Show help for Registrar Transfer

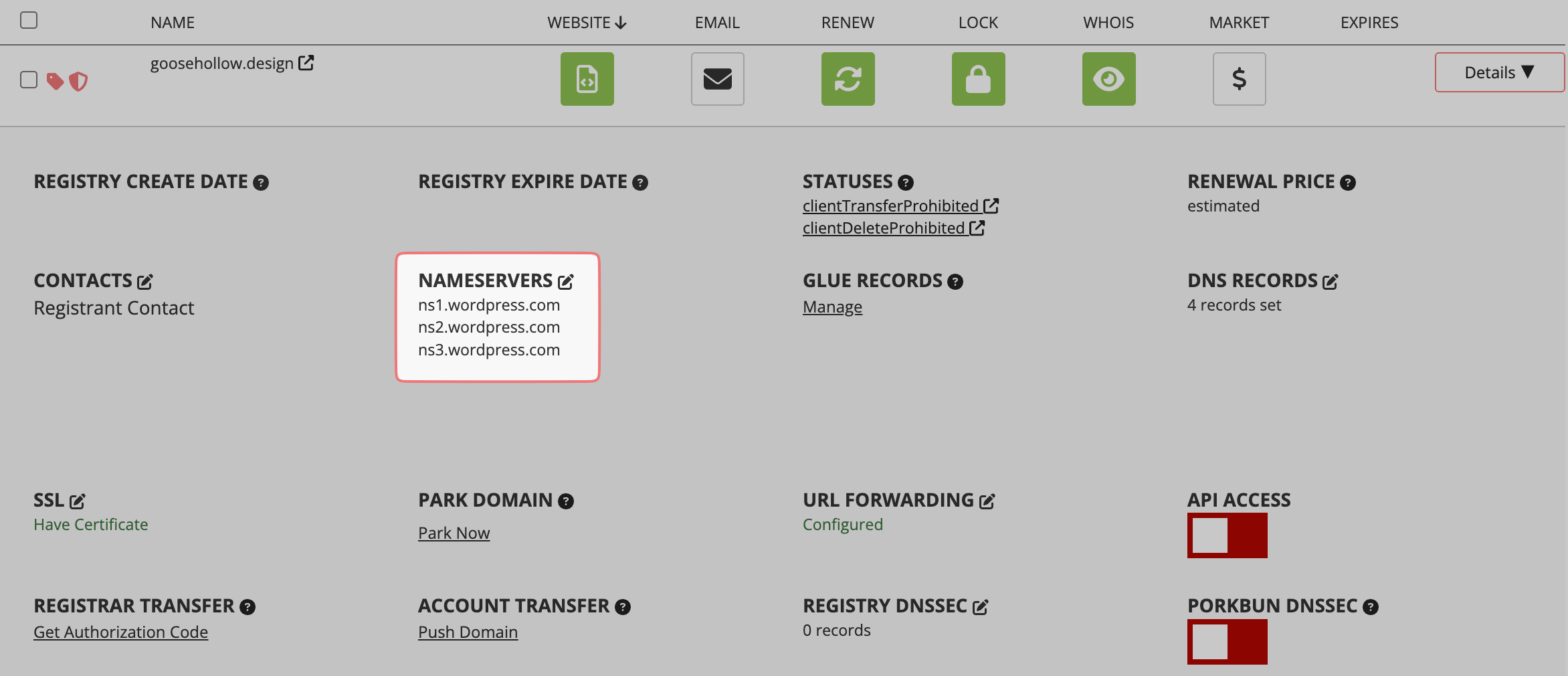pyautogui.click(x=248, y=607)
